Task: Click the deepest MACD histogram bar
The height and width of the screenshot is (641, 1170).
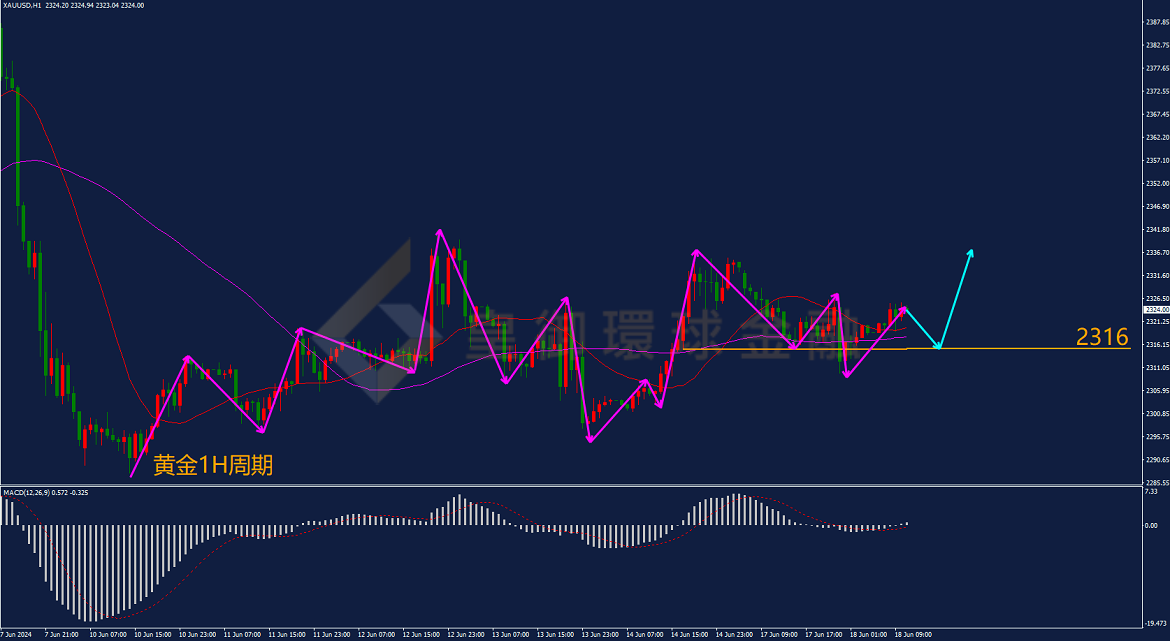Action: click(91, 573)
